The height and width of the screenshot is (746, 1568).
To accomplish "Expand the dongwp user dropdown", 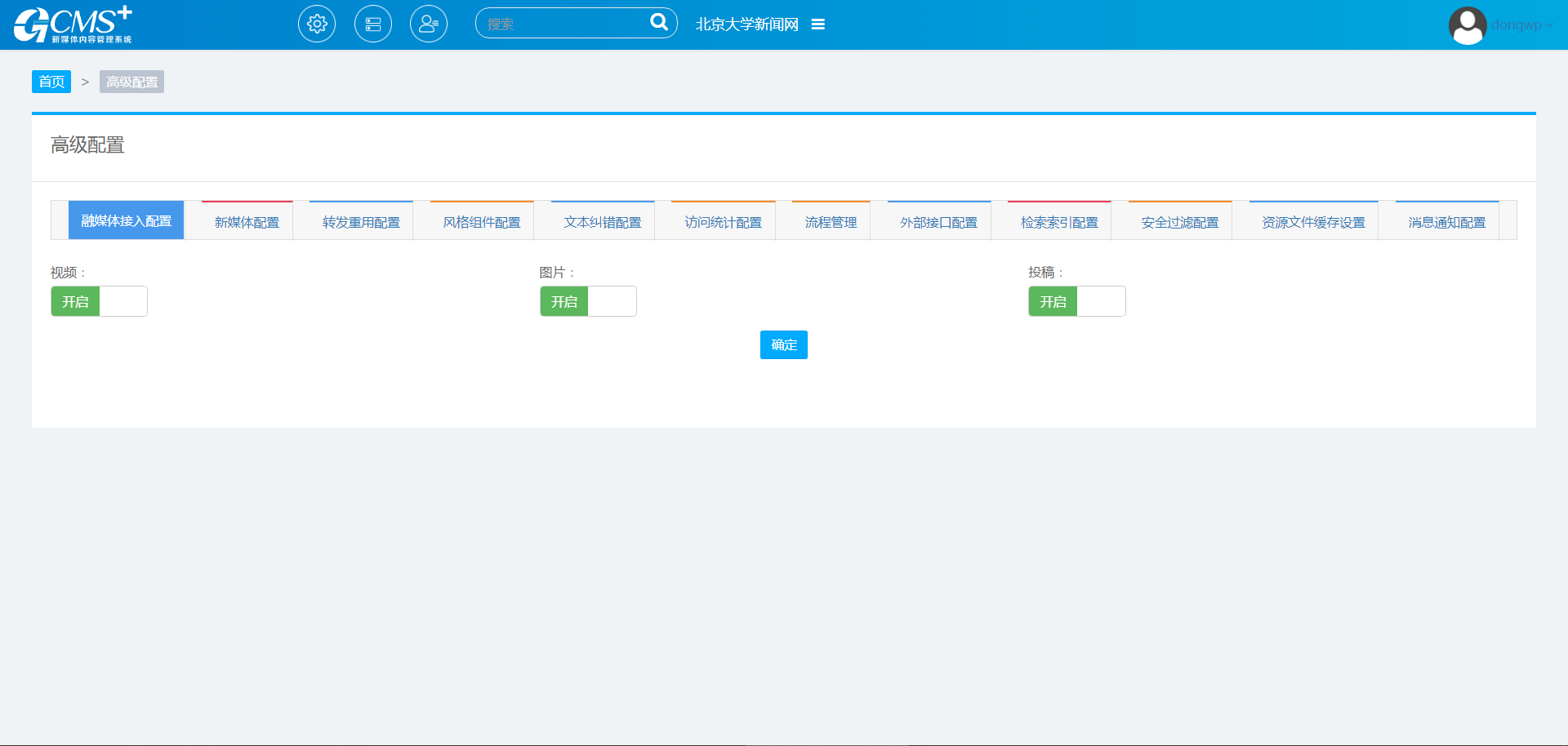I will [x=1522, y=25].
